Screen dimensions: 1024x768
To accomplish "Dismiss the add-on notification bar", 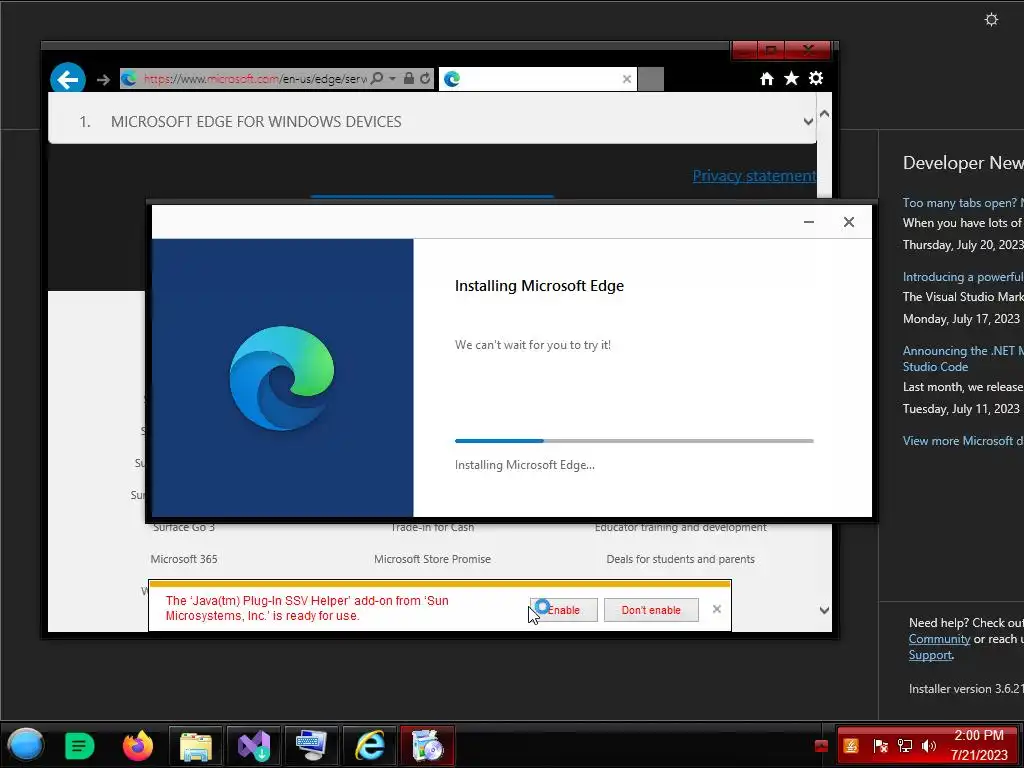I will pos(716,609).
